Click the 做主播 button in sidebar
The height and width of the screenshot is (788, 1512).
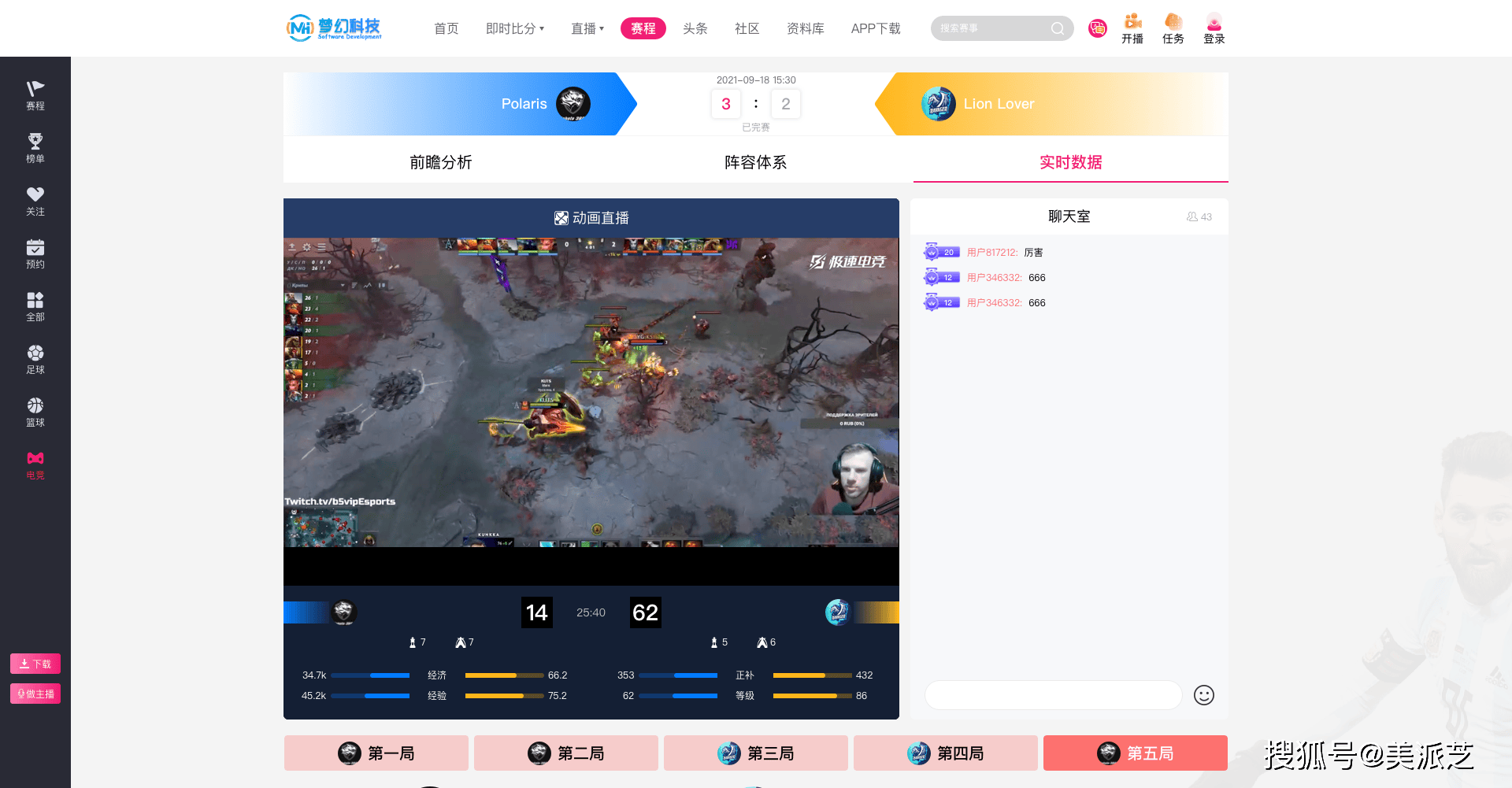tap(35, 694)
